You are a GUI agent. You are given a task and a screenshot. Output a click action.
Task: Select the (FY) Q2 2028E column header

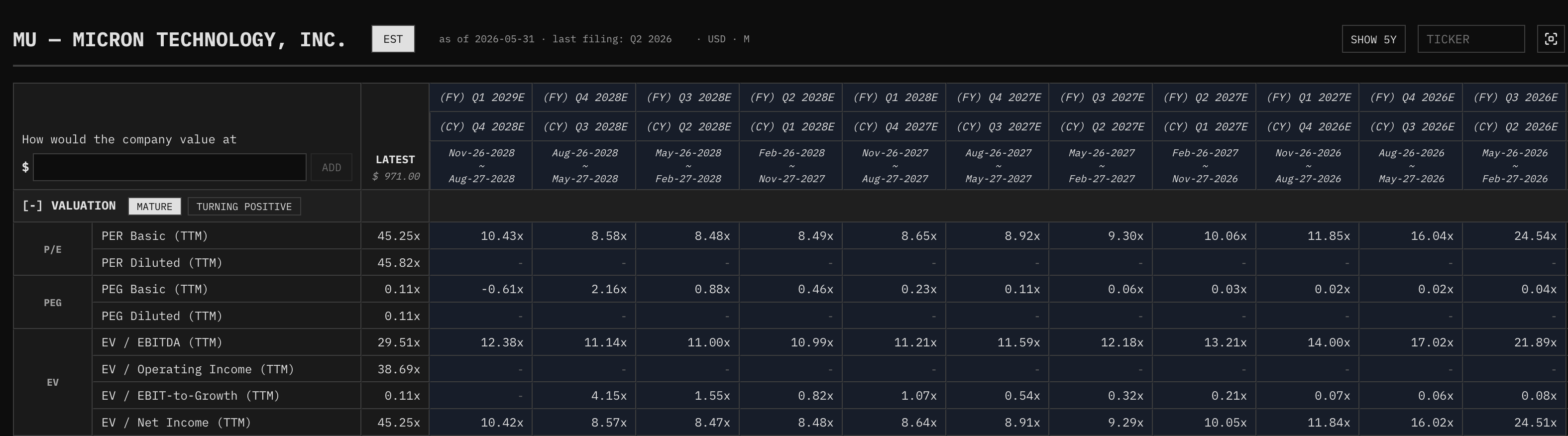(x=791, y=98)
